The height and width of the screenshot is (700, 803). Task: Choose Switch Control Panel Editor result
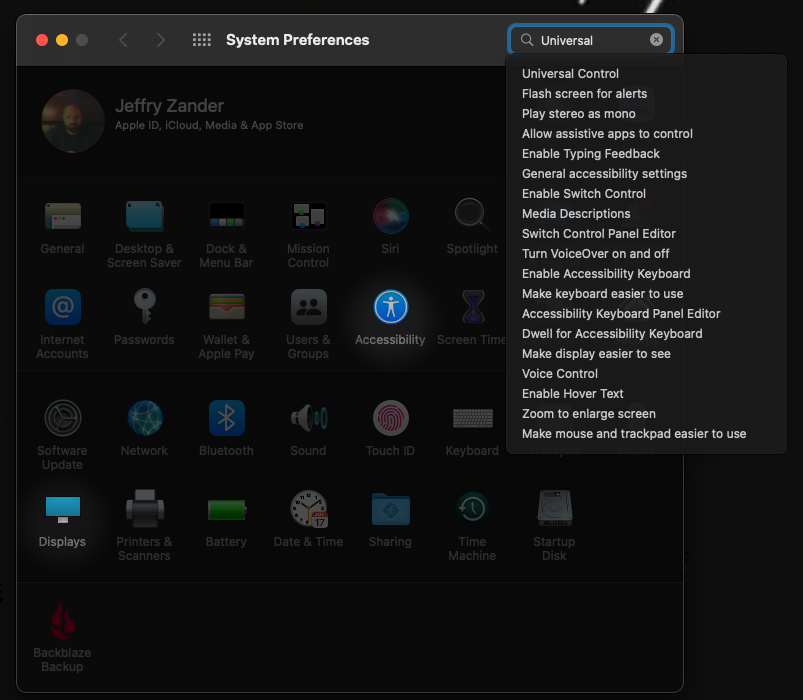[x=599, y=234]
